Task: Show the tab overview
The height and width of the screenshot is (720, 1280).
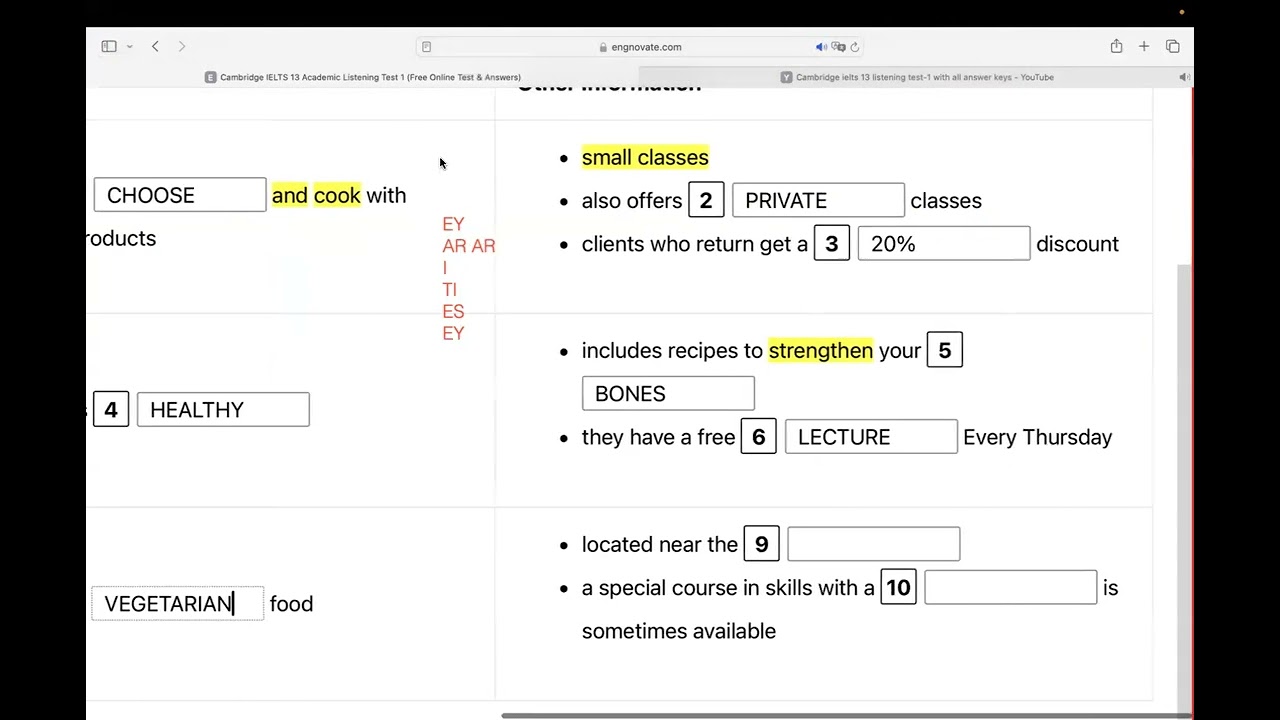Action: pyautogui.click(x=1173, y=46)
